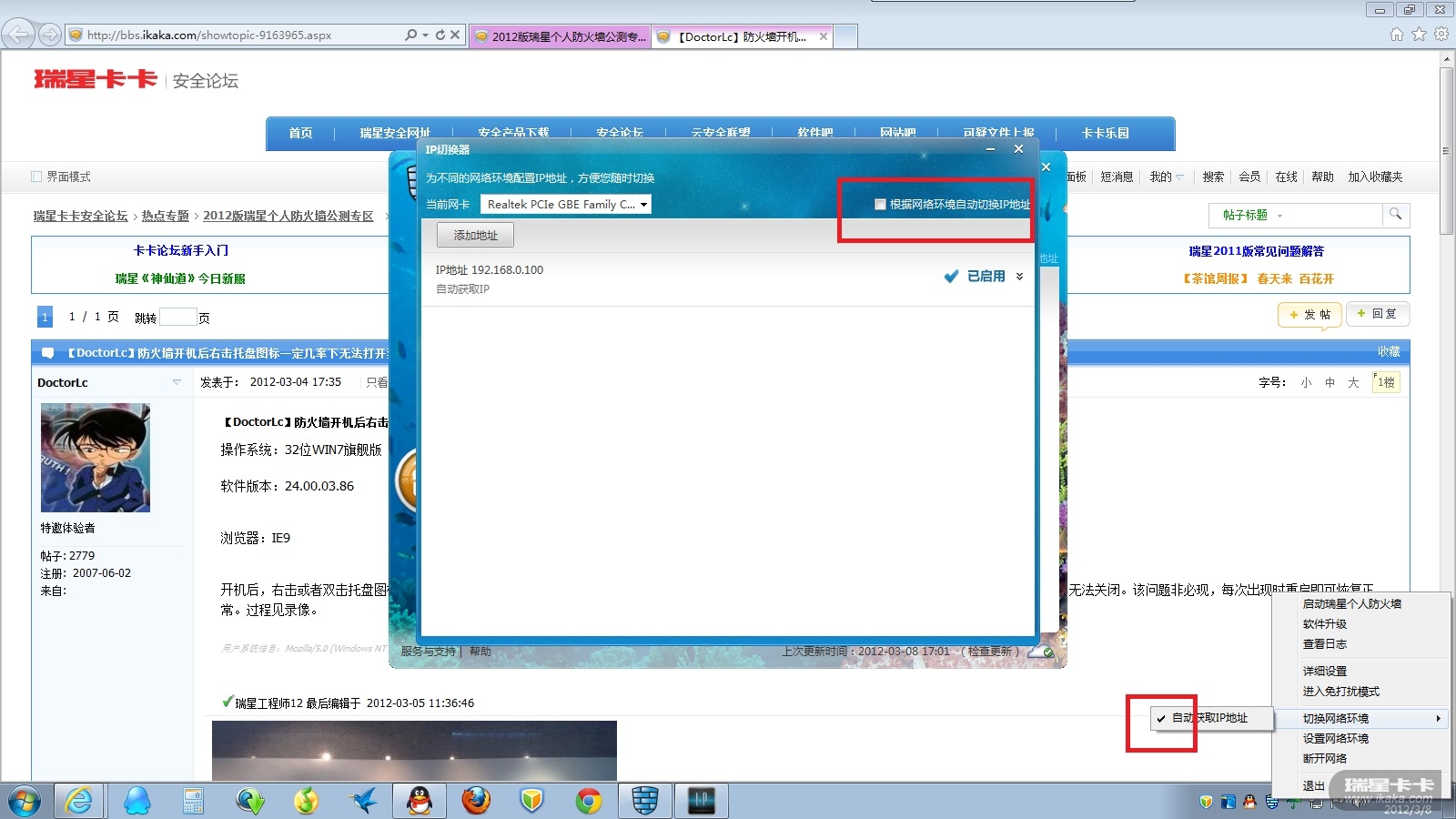Set font size to 大
1456x819 pixels.
tap(1353, 383)
